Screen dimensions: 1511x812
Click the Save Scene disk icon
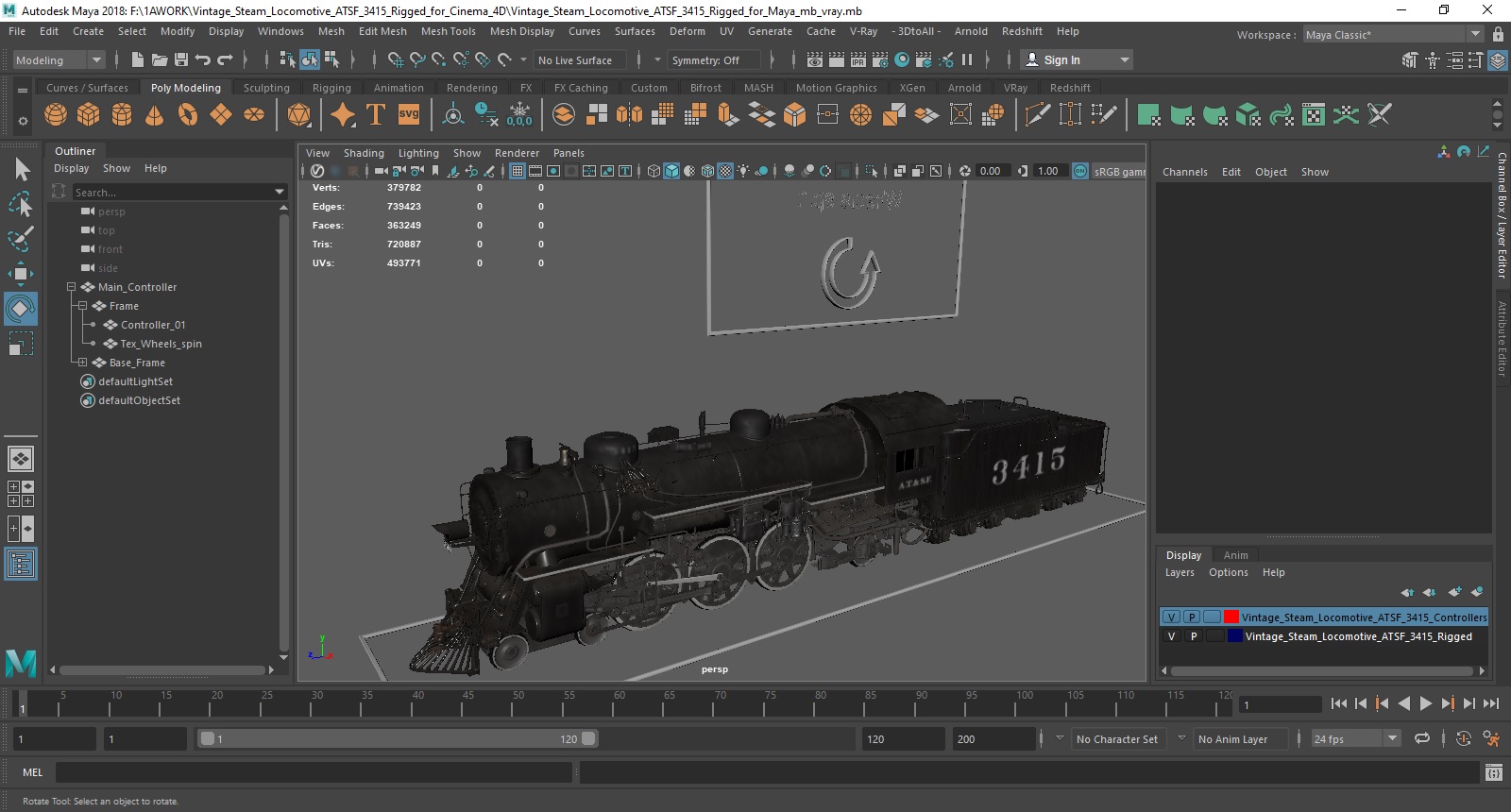[x=180, y=59]
